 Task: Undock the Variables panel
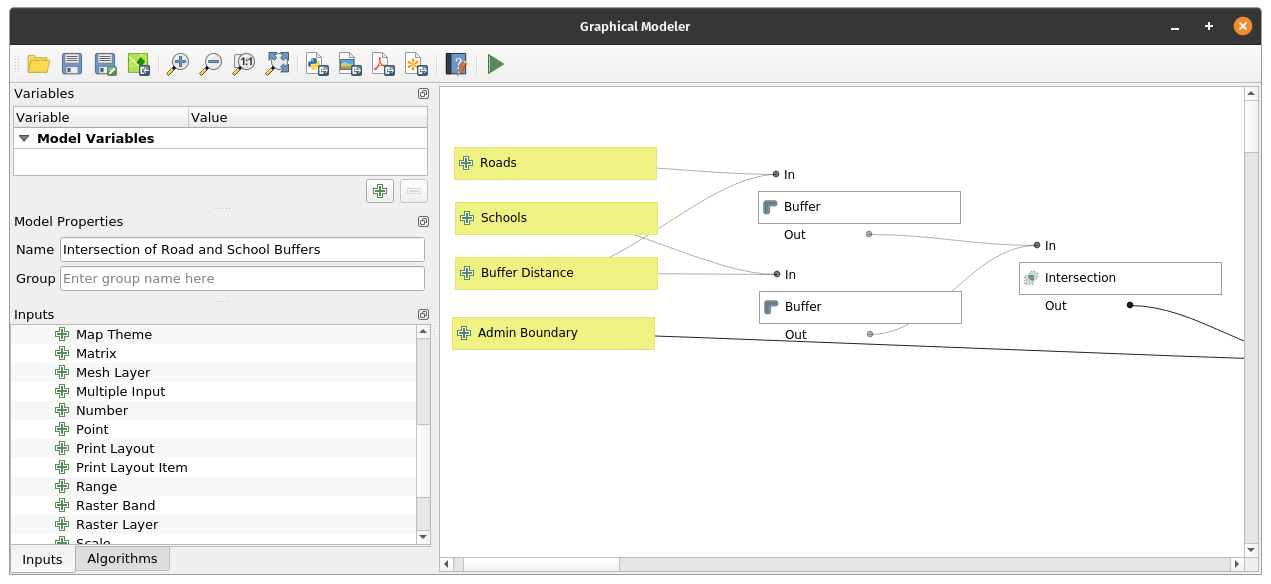[x=423, y=94]
